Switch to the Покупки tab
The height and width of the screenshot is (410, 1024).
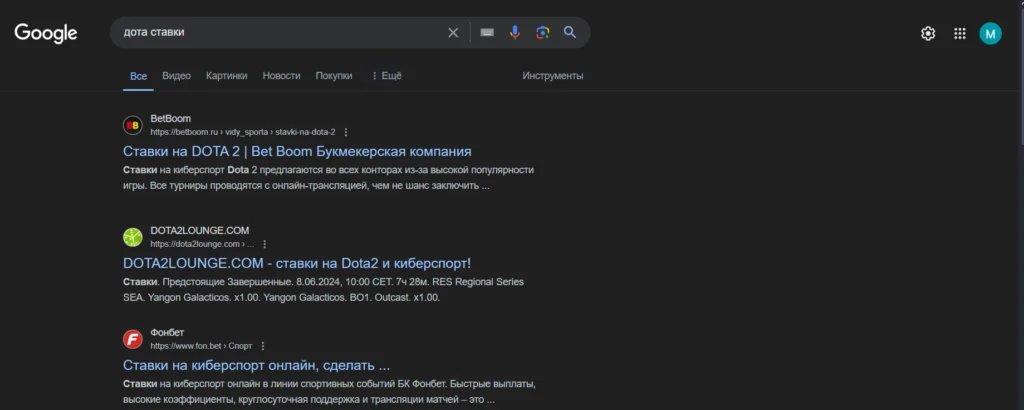[334, 76]
